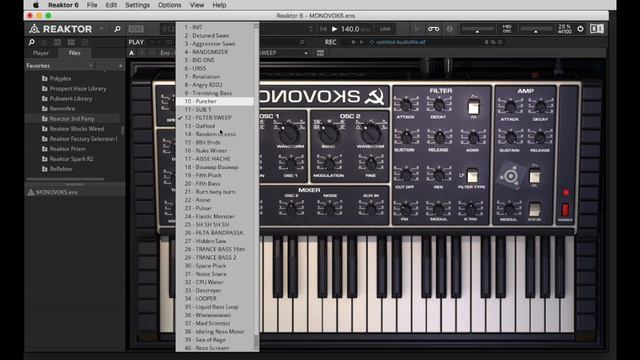The height and width of the screenshot is (360, 640).
Task: Click the Reaktor logo icon
Action: pyautogui.click(x=34, y=29)
